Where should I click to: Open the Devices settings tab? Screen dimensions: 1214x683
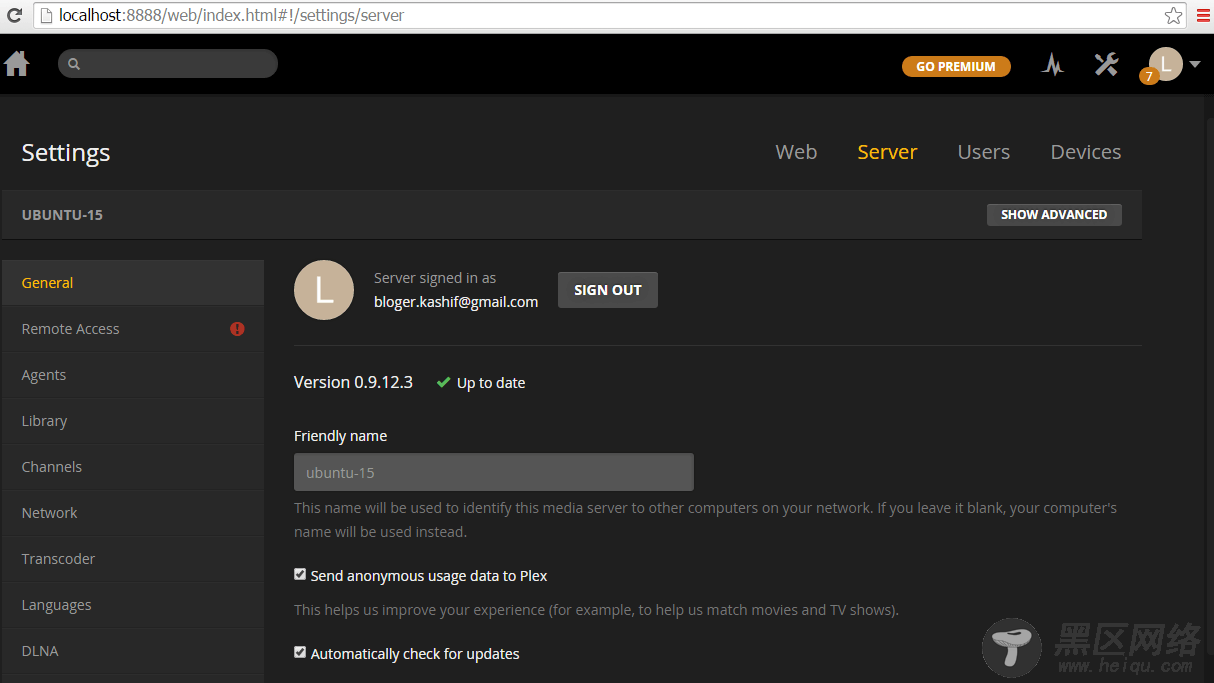click(1086, 152)
